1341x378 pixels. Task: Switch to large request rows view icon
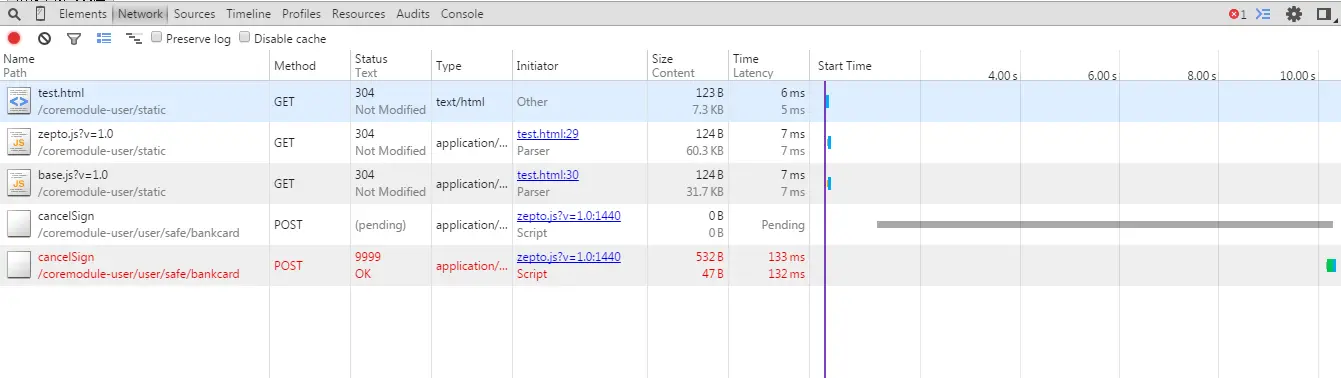coord(103,38)
